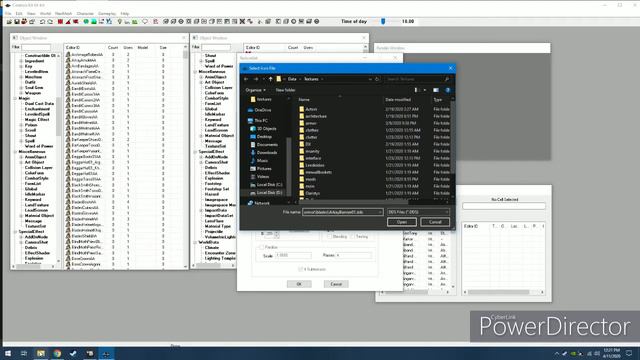Viewport: 640px width, 360px height.
Task: Expand Miscellaneous node in left Object Window
Action: (x=16, y=152)
